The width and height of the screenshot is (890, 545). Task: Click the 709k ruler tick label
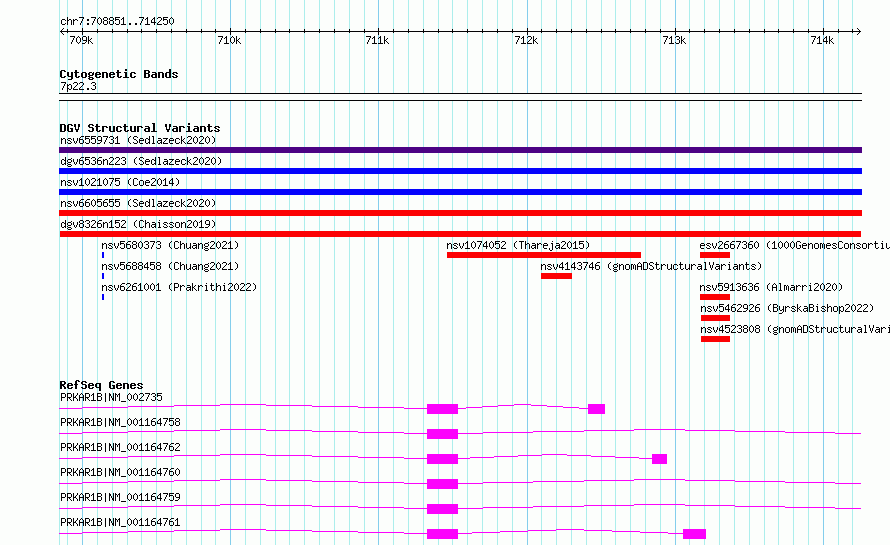click(x=81, y=40)
